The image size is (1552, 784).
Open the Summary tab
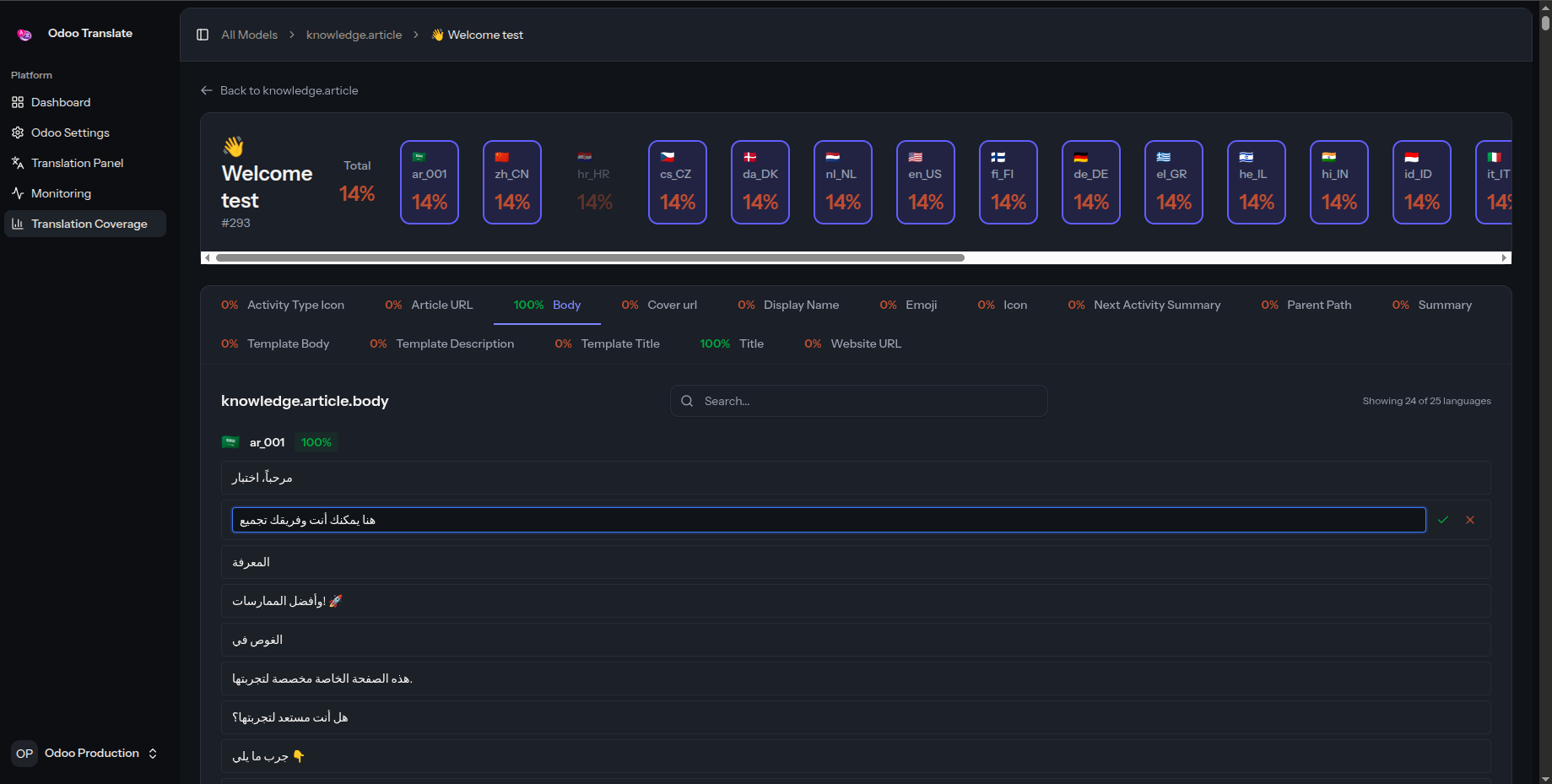(x=1432, y=305)
